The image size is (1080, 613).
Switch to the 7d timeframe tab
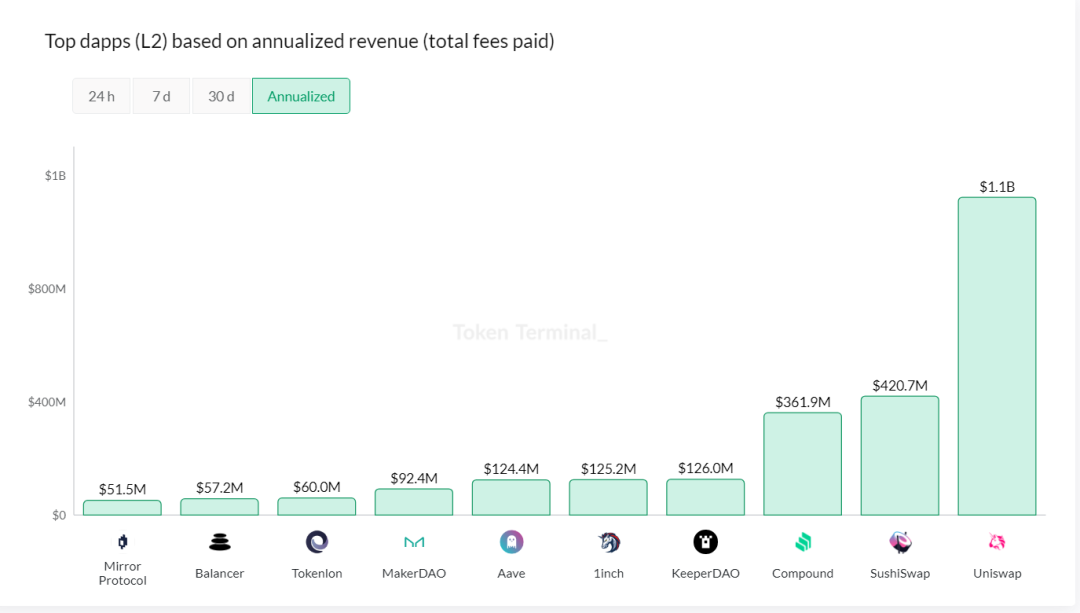coord(161,96)
